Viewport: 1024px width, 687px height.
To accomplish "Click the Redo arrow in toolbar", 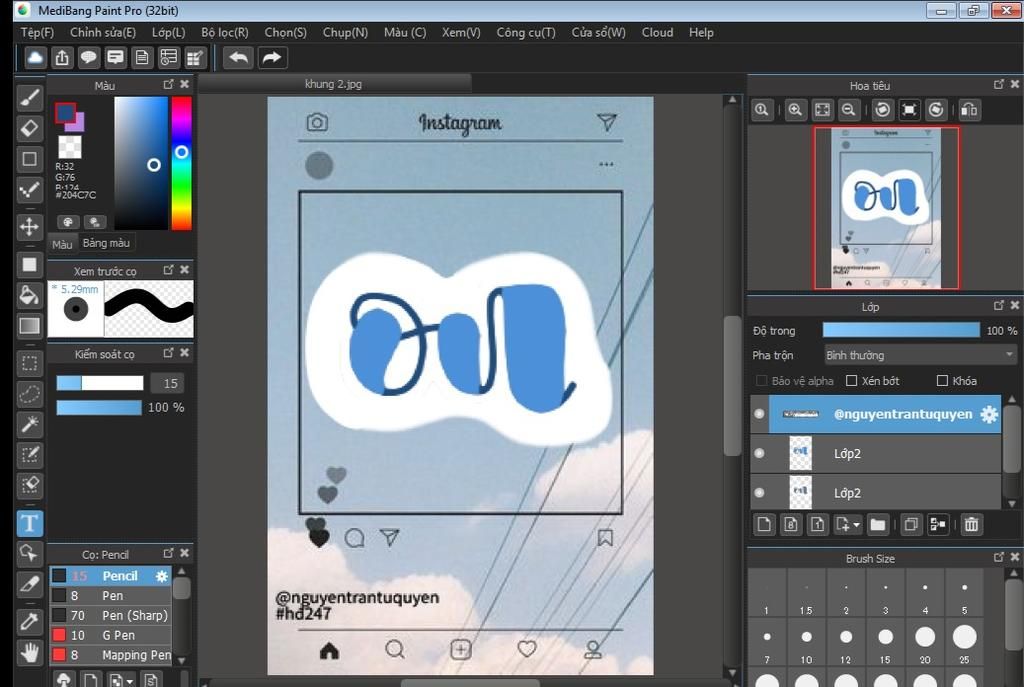I will (x=271, y=57).
